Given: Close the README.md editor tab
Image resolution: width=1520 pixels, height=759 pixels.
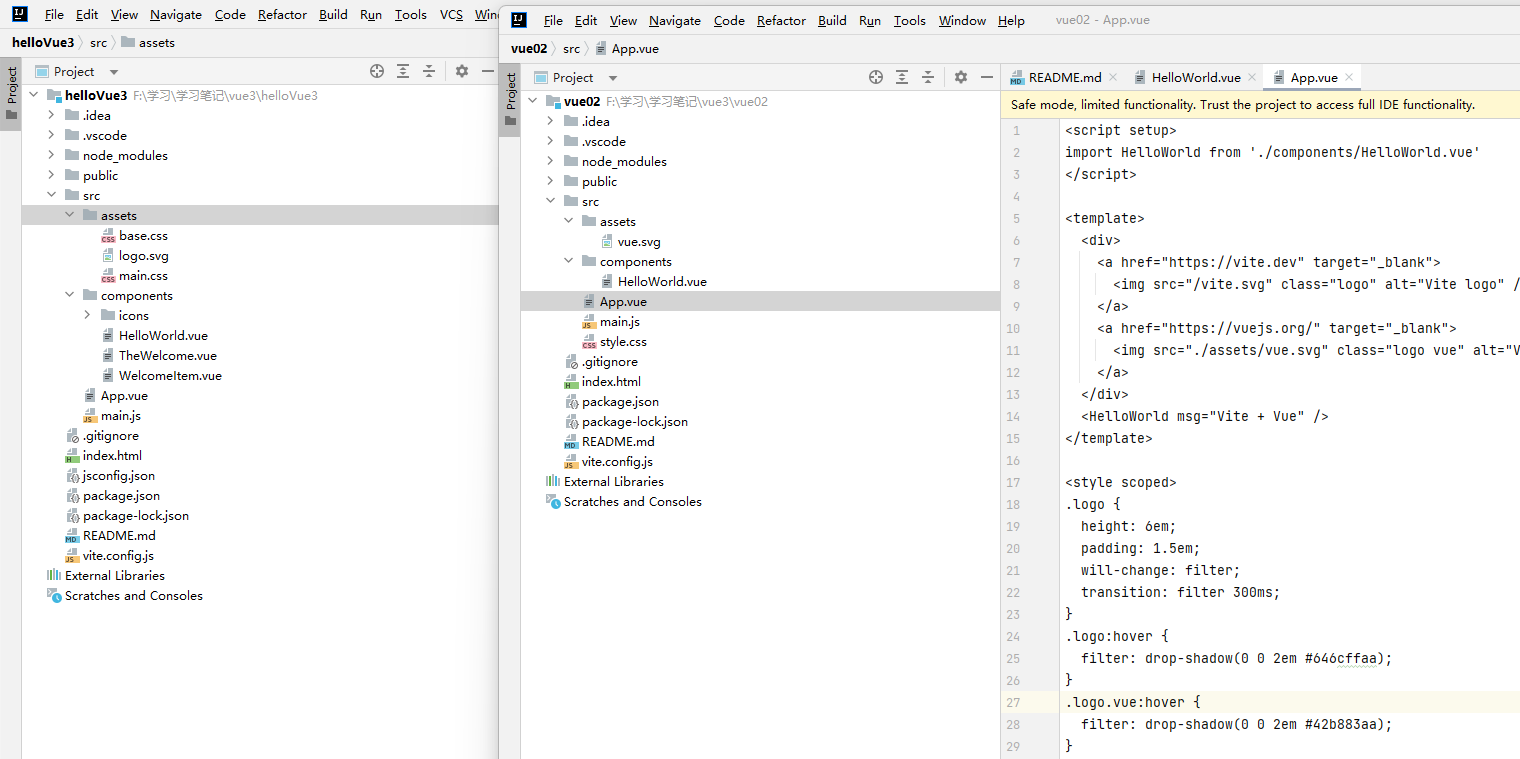Looking at the screenshot, I should pos(1112,77).
